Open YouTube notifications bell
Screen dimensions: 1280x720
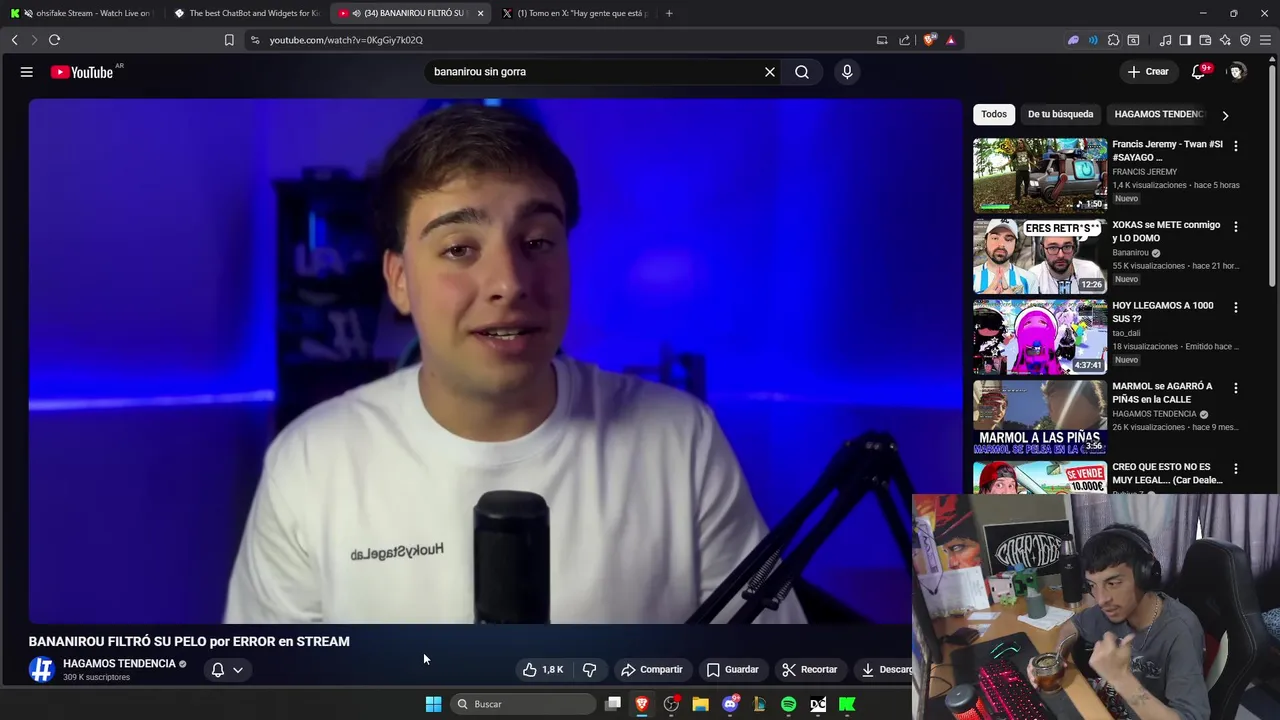point(1199,72)
